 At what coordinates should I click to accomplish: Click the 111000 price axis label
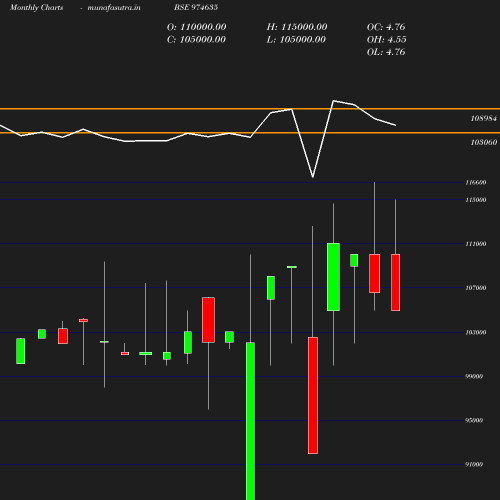tap(476, 244)
